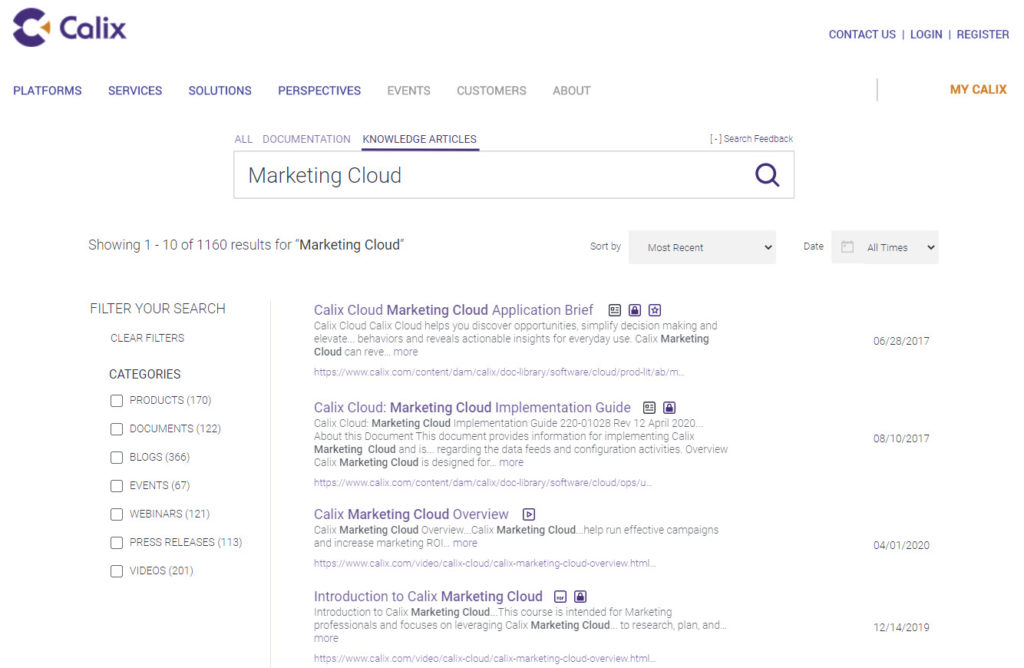Screen dimensions: 1024x668
Task: Open the Services menu
Action: click(135, 91)
